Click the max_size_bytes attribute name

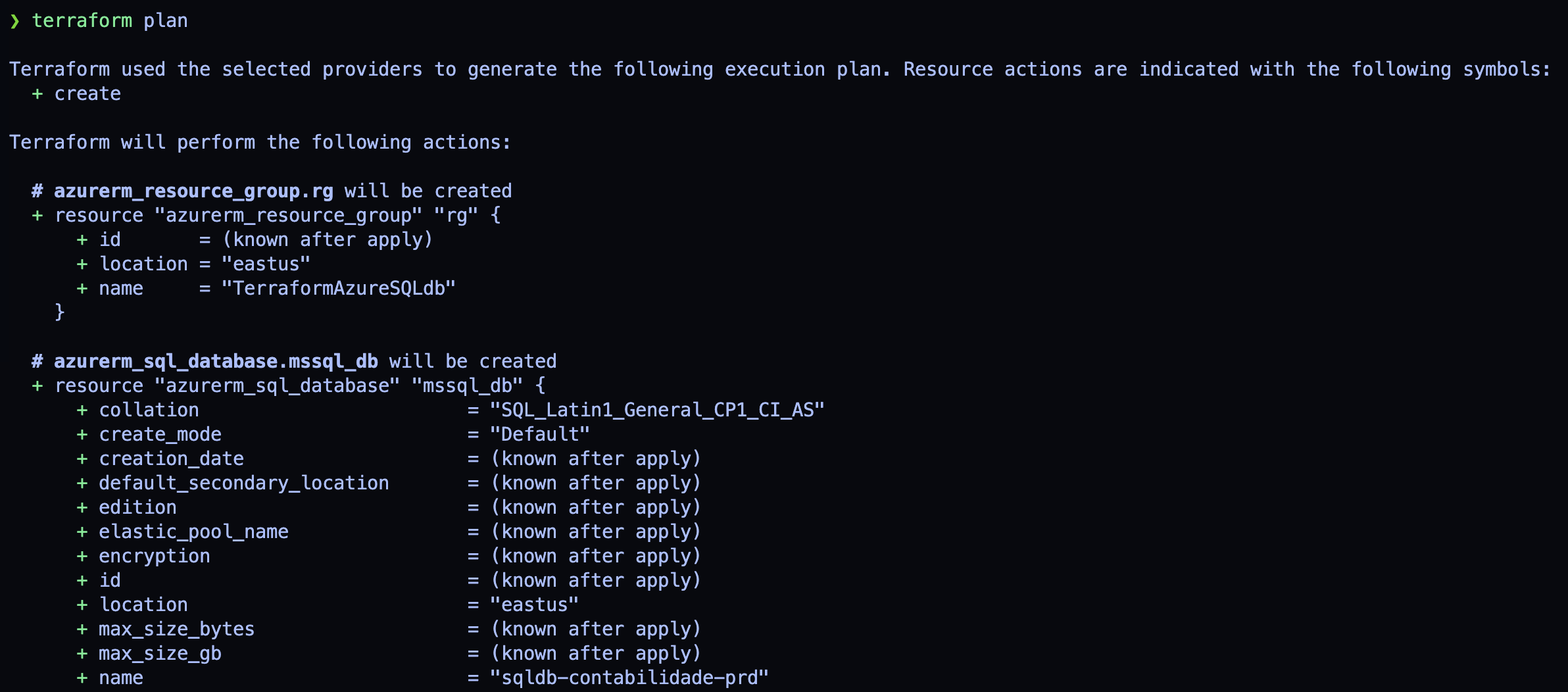pyautogui.click(x=176, y=630)
